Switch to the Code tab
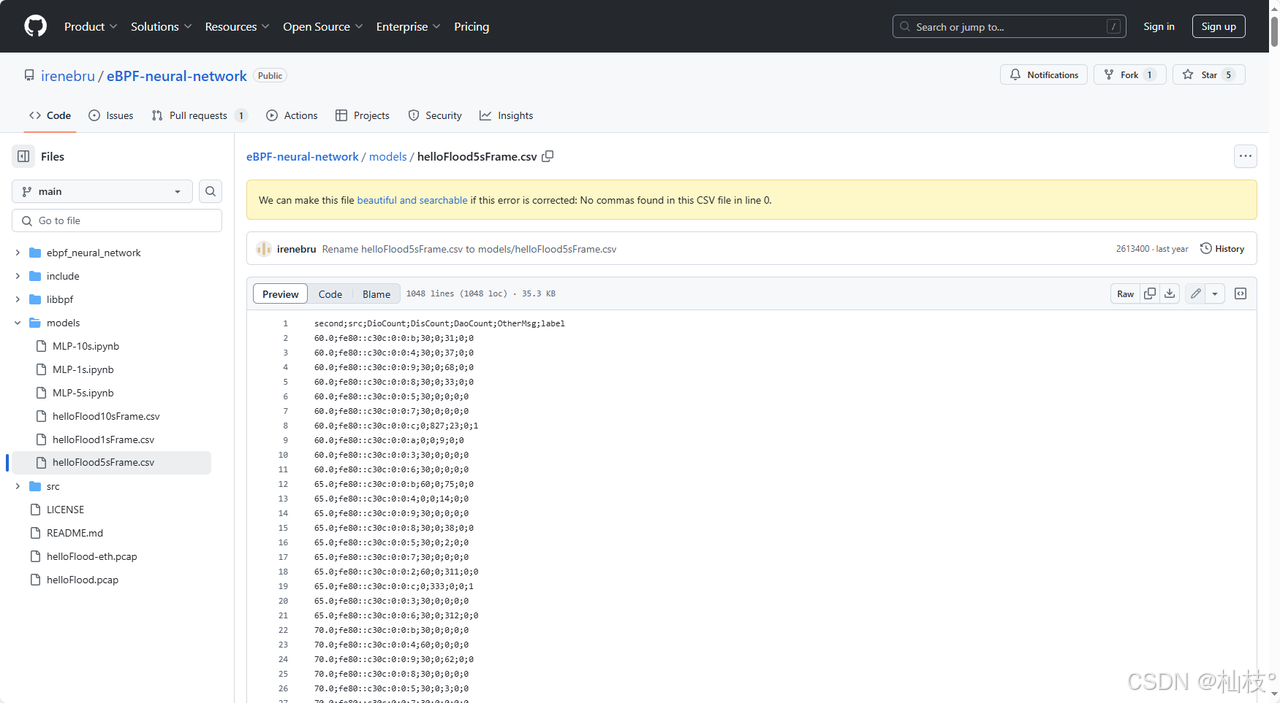This screenshot has width=1280, height=703. click(50, 116)
